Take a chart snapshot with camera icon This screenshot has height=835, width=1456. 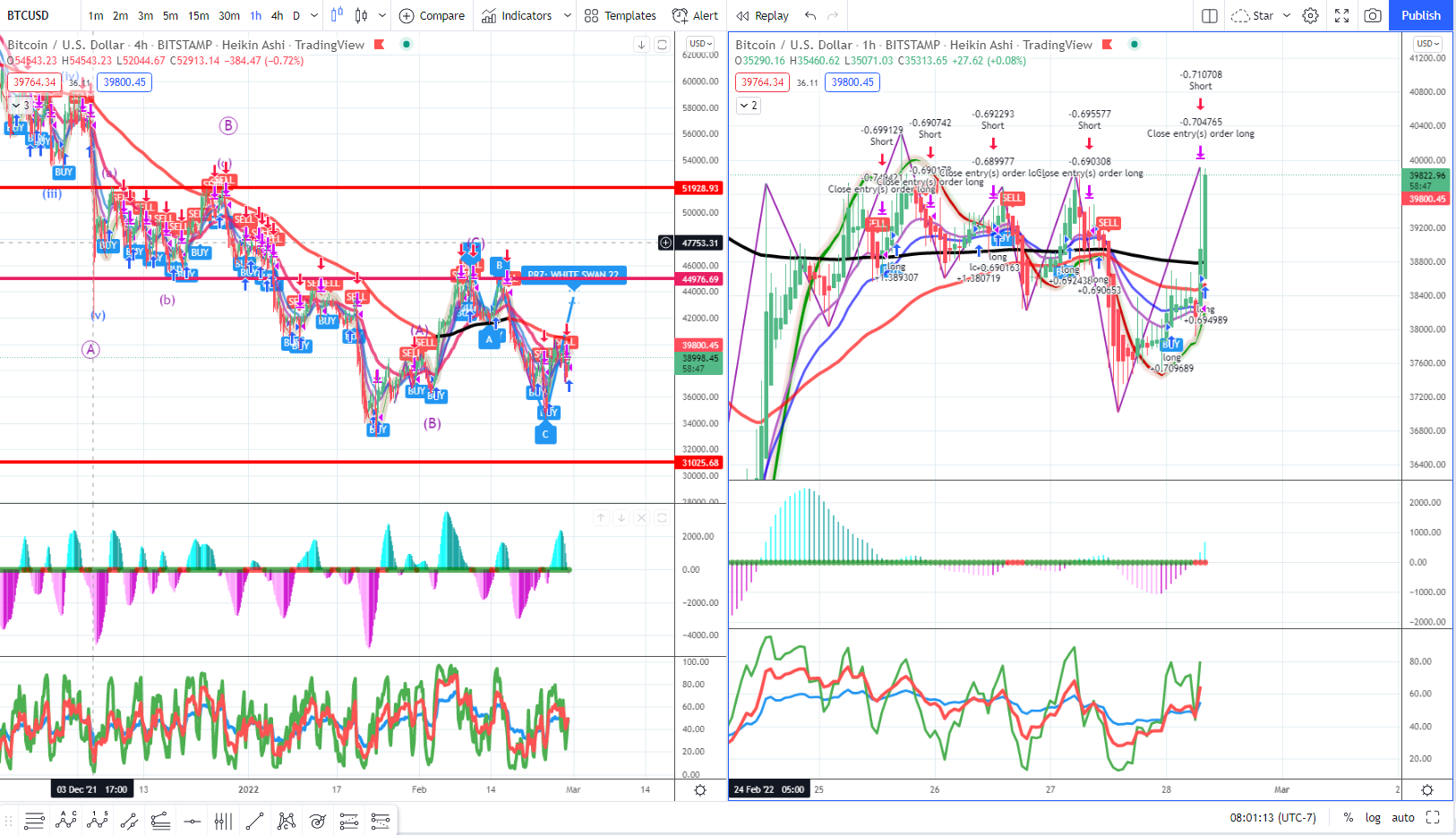[1372, 15]
